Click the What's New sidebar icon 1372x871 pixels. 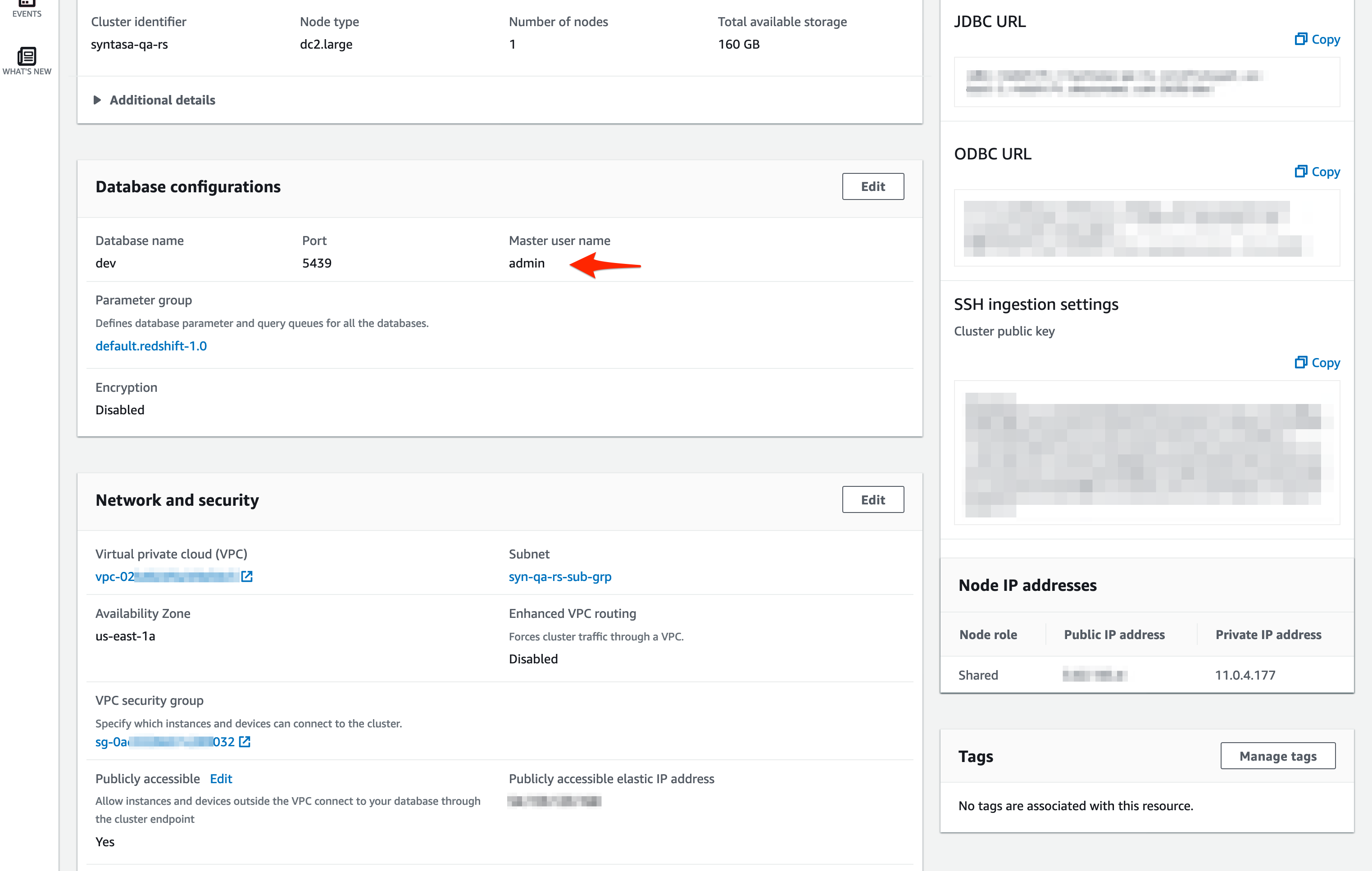[x=27, y=57]
